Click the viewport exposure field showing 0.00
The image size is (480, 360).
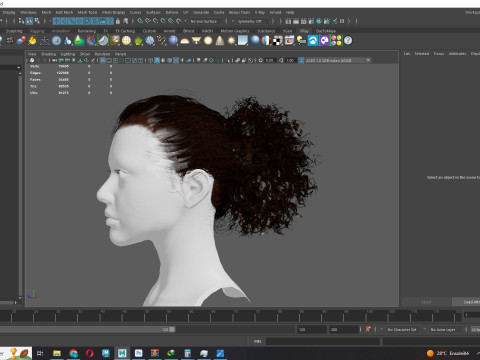pos(270,60)
